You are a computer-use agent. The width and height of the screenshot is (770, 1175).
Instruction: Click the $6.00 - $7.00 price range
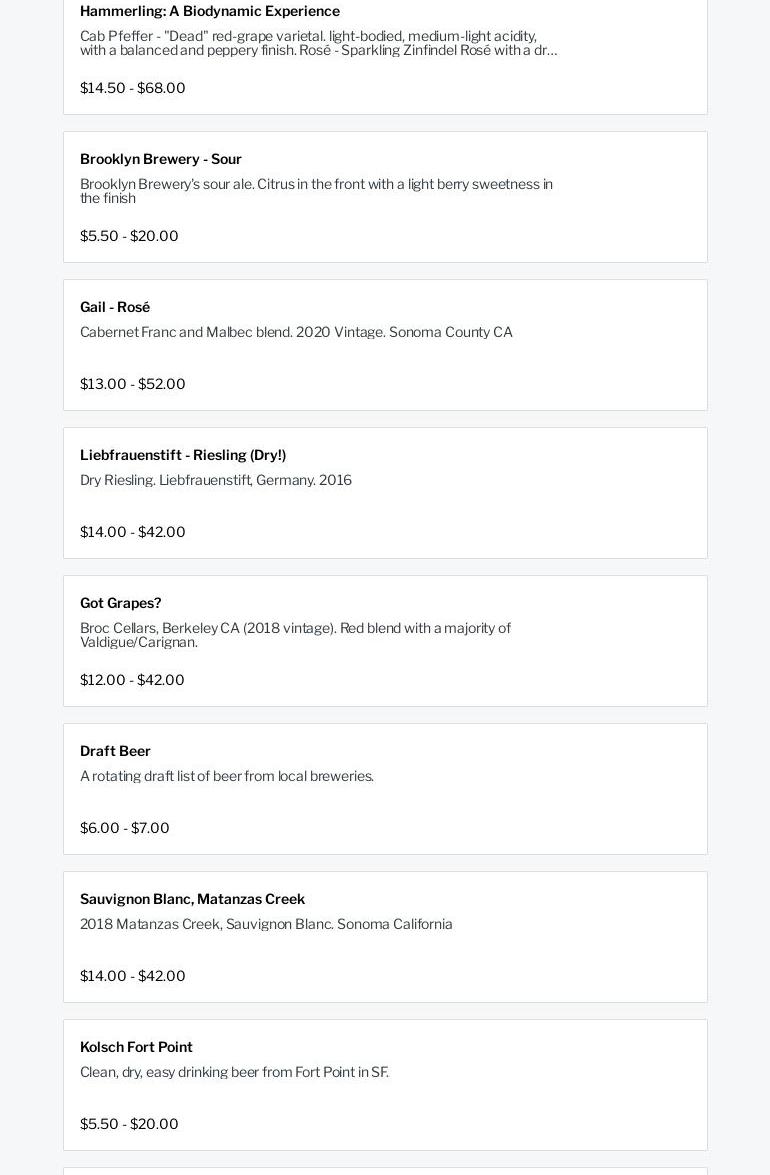125,828
